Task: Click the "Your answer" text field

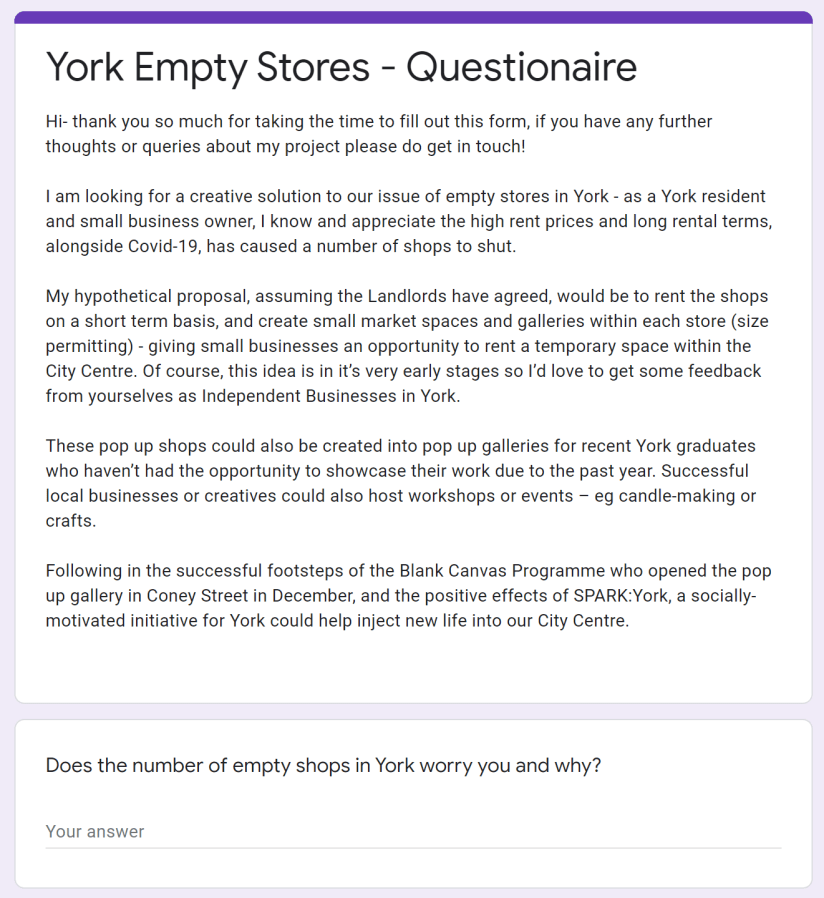Action: tap(412, 831)
